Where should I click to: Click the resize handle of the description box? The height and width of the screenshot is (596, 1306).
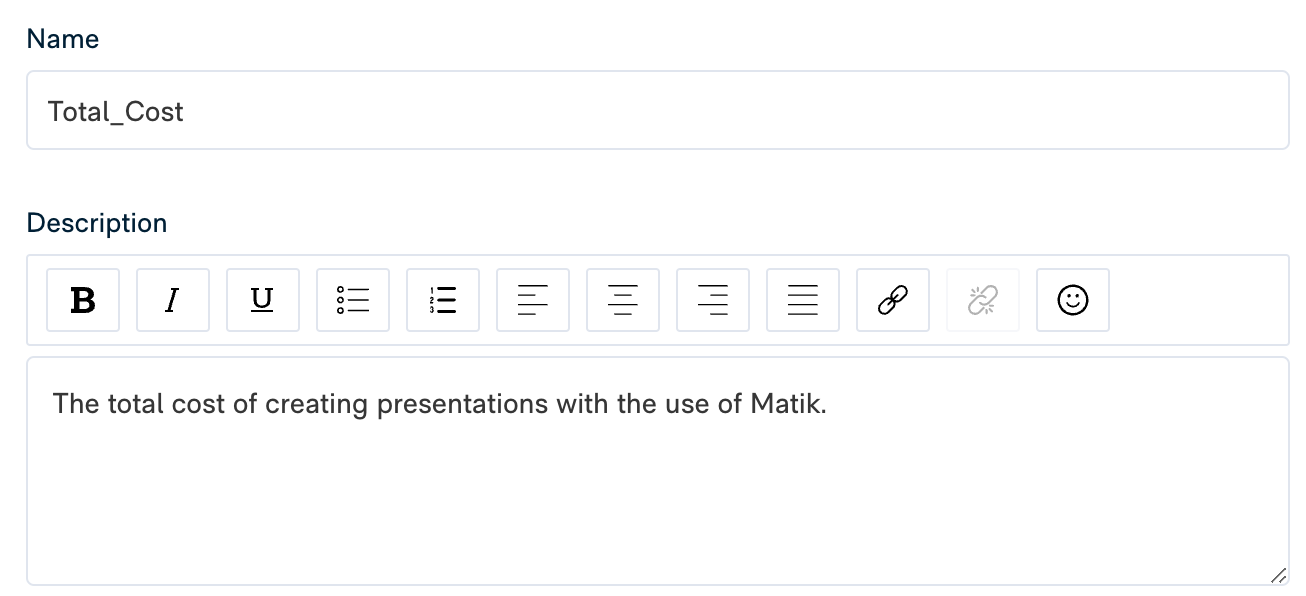[1277, 574]
